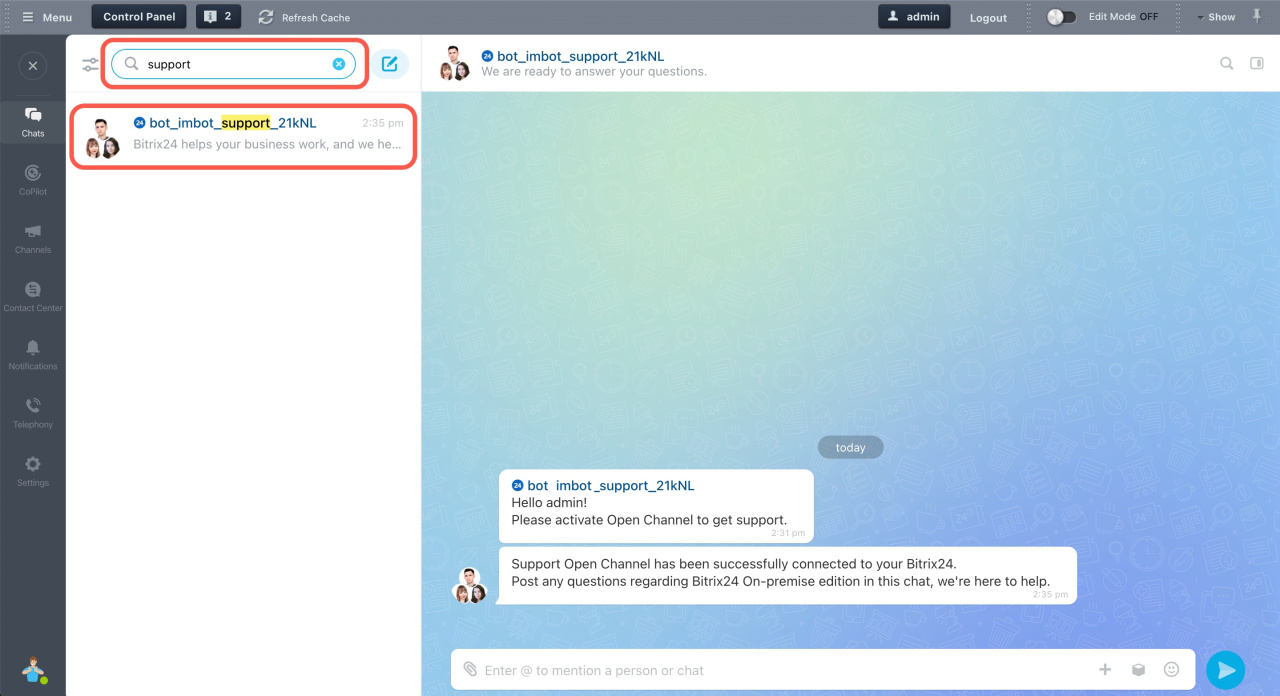This screenshot has width=1280, height=696.
Task: Open the chat search magnifier icon
Action: 1226,64
